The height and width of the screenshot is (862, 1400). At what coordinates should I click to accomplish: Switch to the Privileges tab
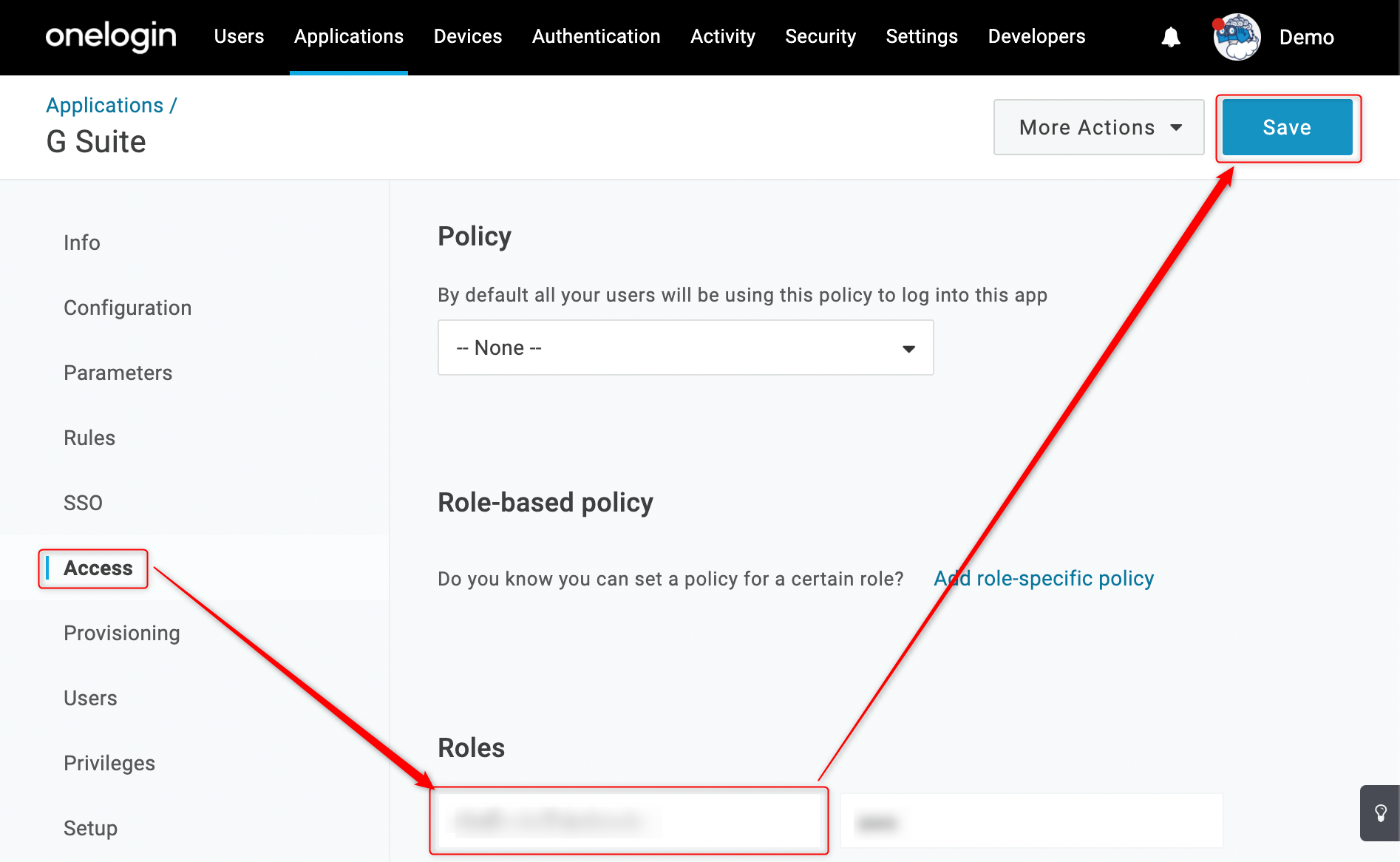point(109,763)
